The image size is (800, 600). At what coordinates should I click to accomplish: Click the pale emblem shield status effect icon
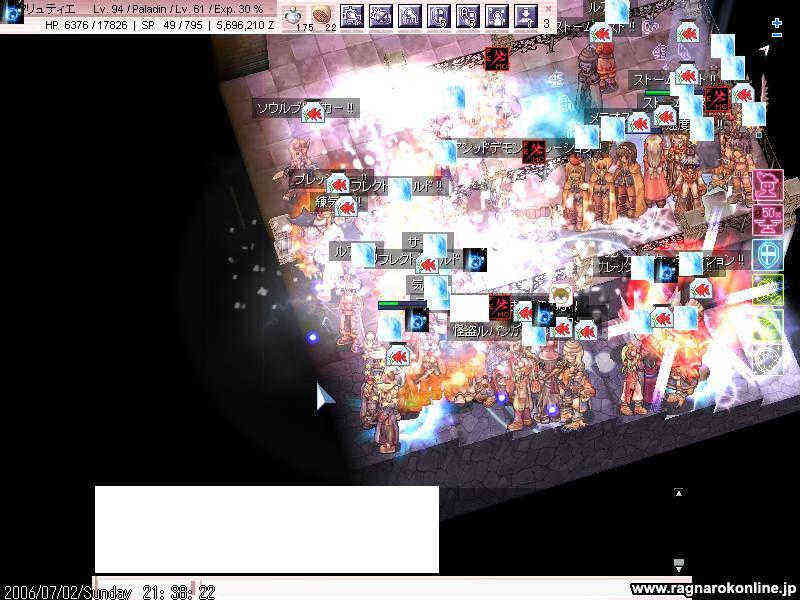(x=768, y=359)
